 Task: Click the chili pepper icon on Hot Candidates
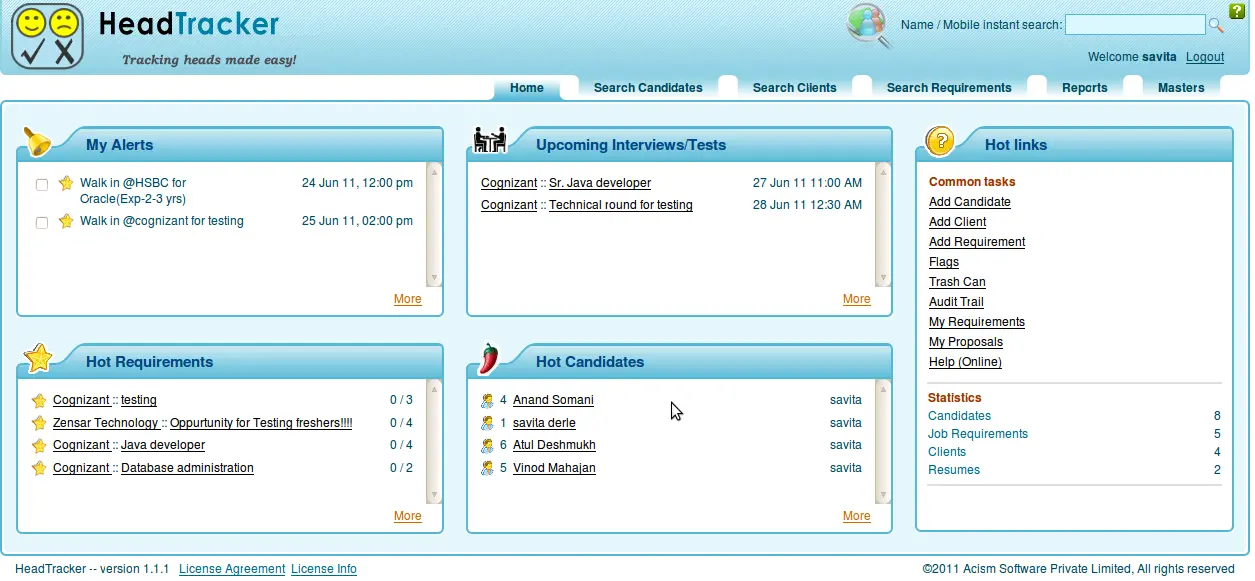pyautogui.click(x=489, y=358)
